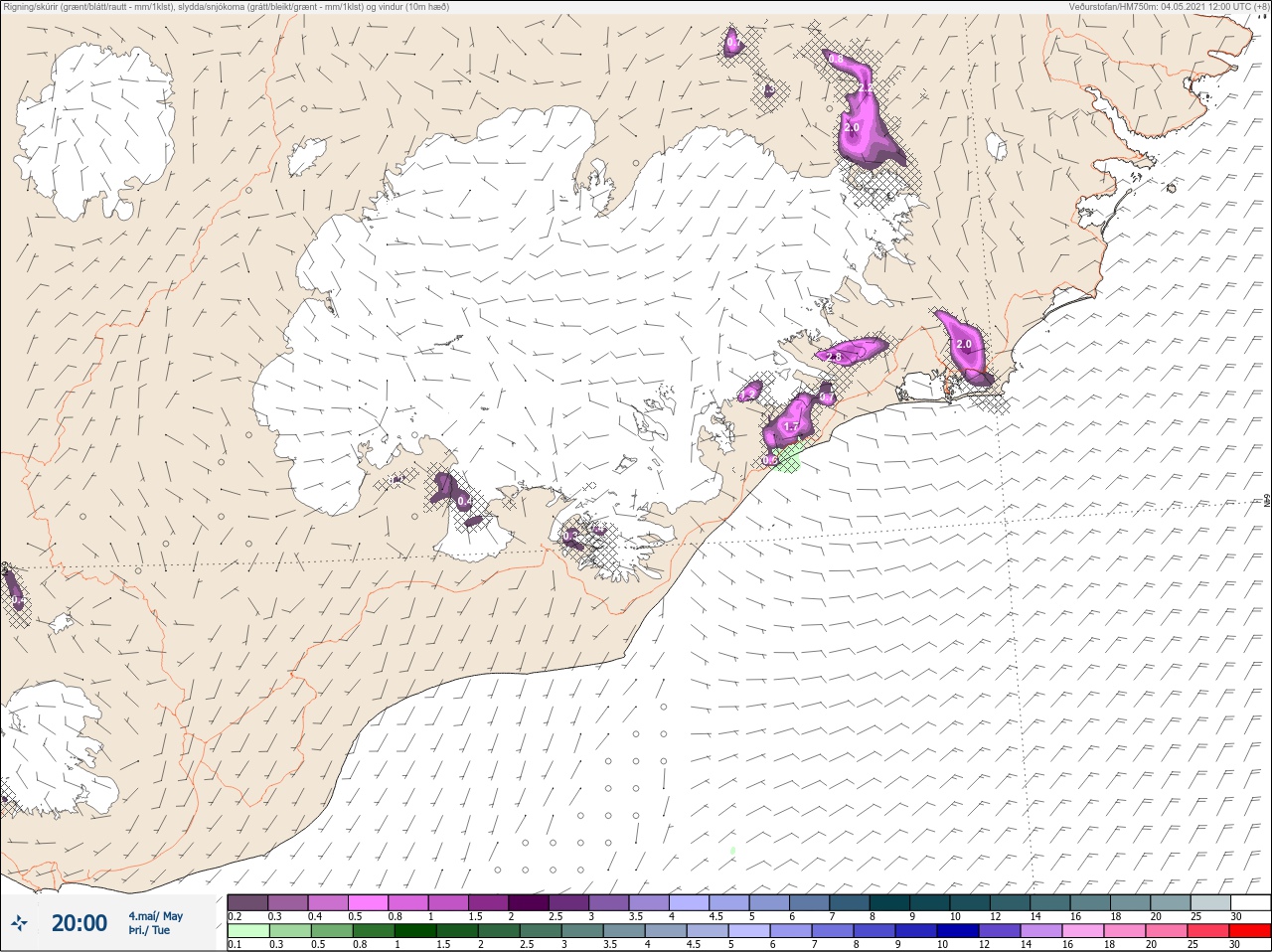Click the light green rain patch on the coast
This screenshot has width=1272, height=952.
(789, 459)
